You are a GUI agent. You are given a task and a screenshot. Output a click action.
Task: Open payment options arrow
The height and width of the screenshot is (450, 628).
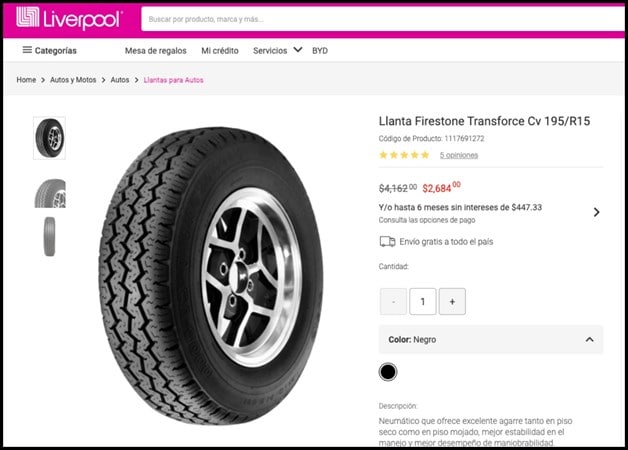pos(597,212)
